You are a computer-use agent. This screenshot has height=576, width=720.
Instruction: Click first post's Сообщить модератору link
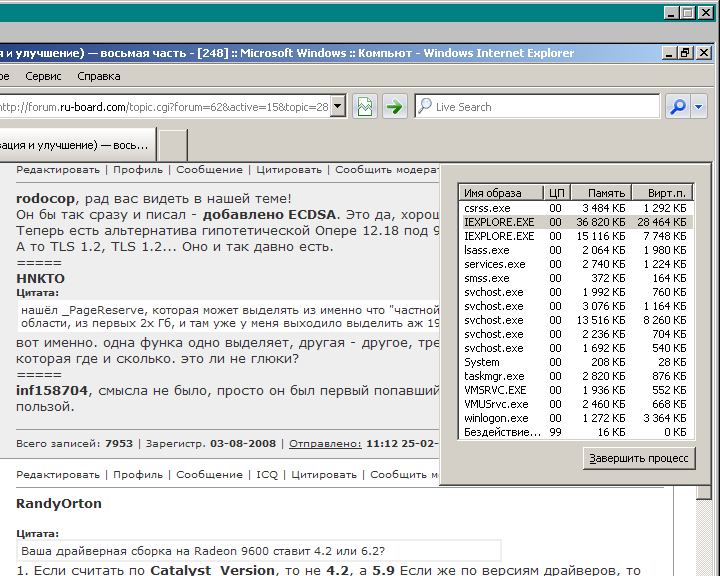[x=387, y=170]
